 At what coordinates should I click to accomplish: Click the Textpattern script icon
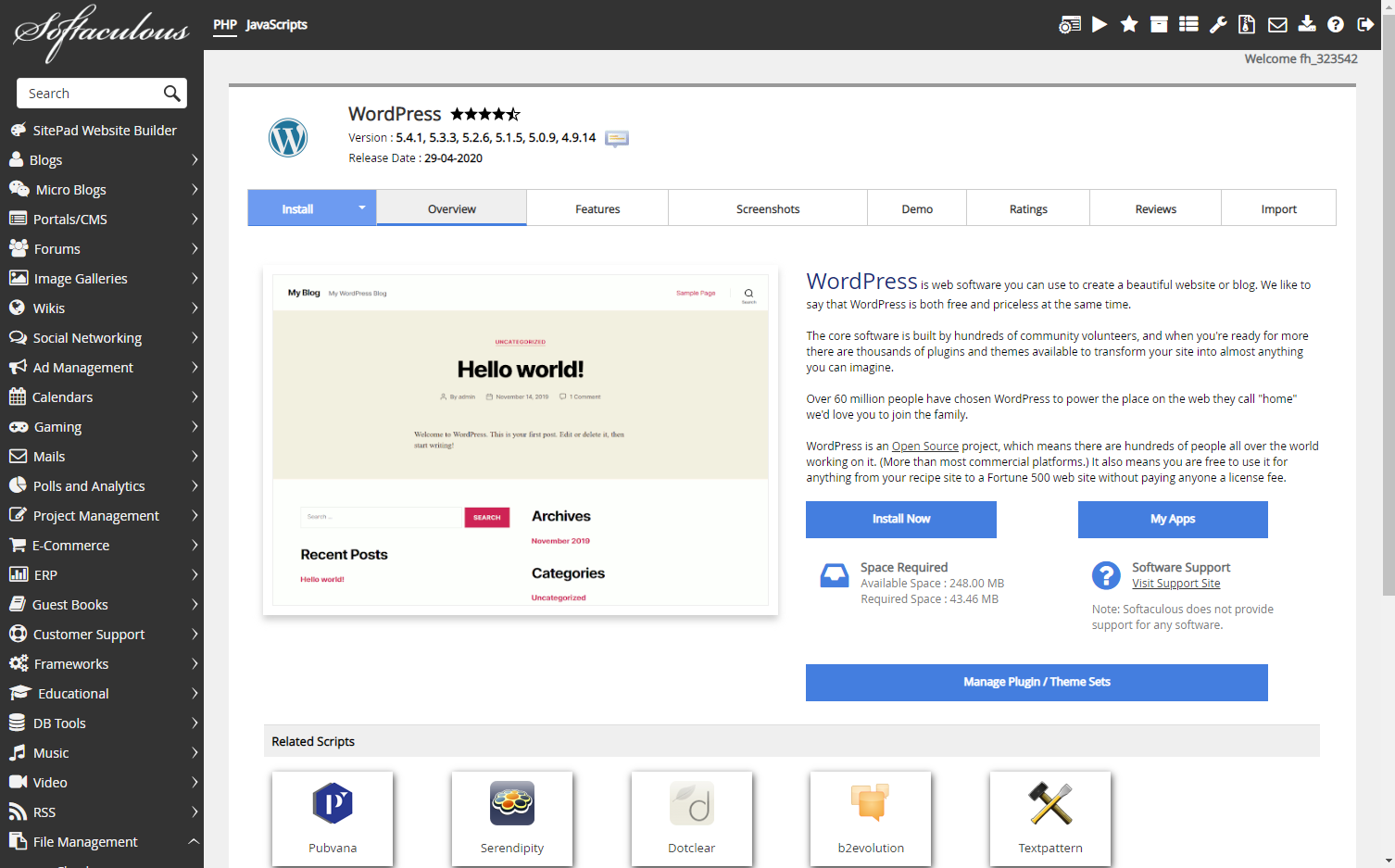[1050, 803]
